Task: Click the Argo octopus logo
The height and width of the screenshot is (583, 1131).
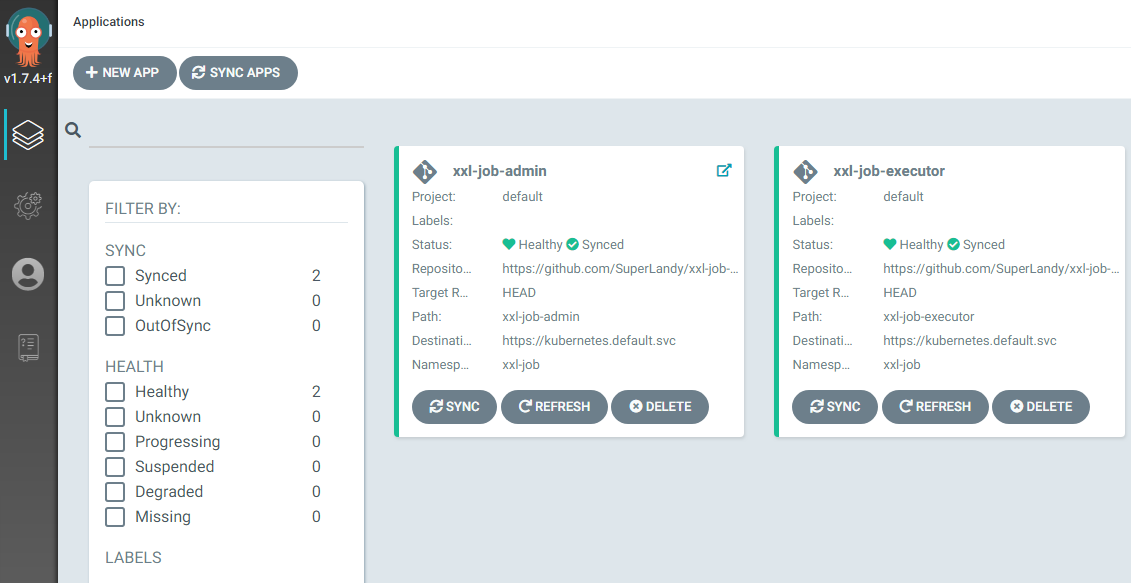Action: [x=29, y=38]
